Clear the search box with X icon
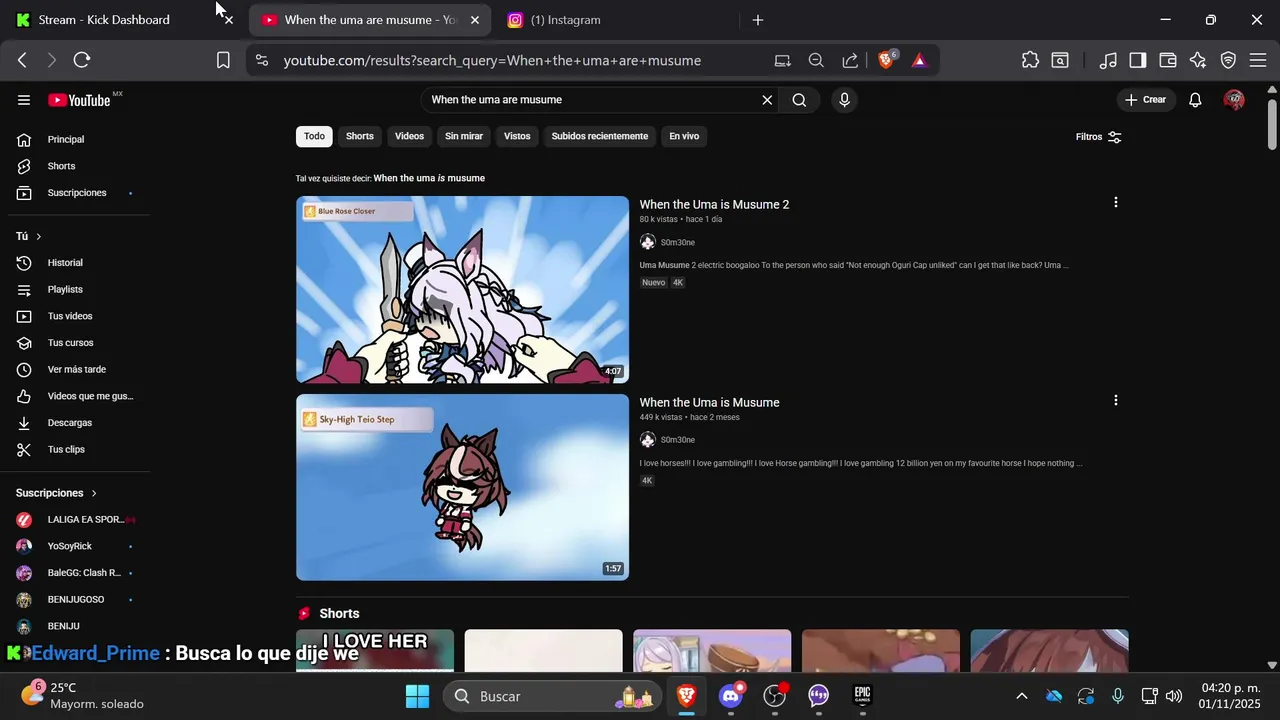This screenshot has height=720, width=1280. click(x=767, y=100)
